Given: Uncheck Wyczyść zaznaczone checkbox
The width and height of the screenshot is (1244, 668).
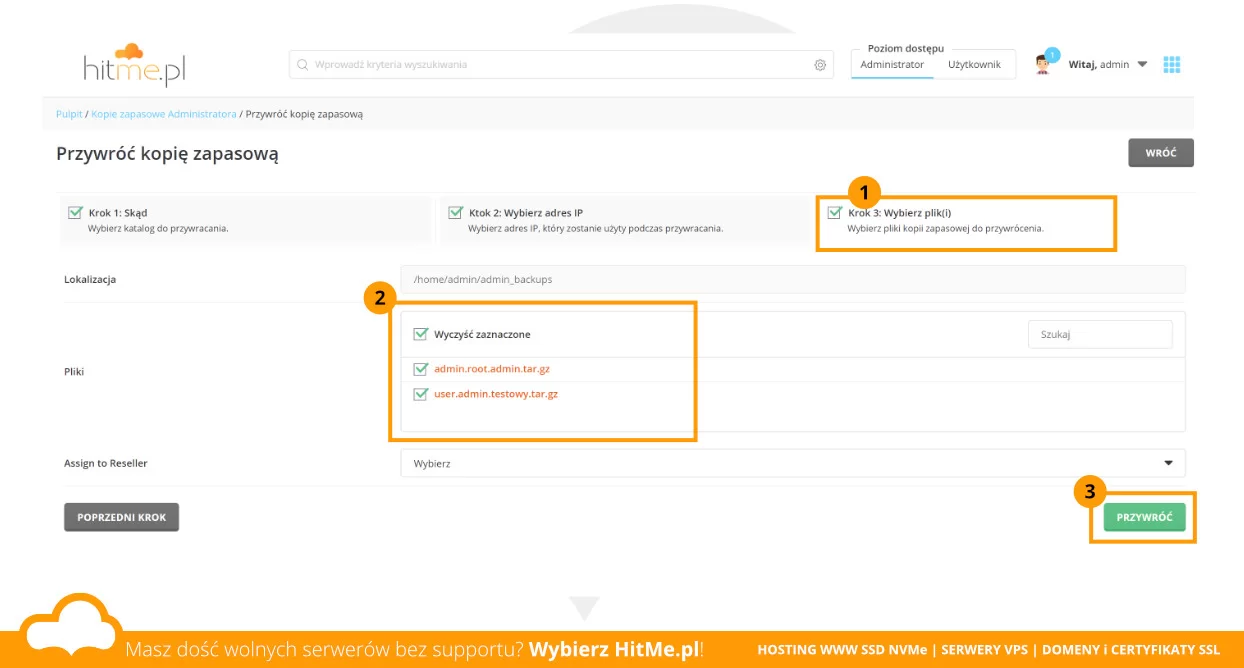Looking at the screenshot, I should (420, 334).
